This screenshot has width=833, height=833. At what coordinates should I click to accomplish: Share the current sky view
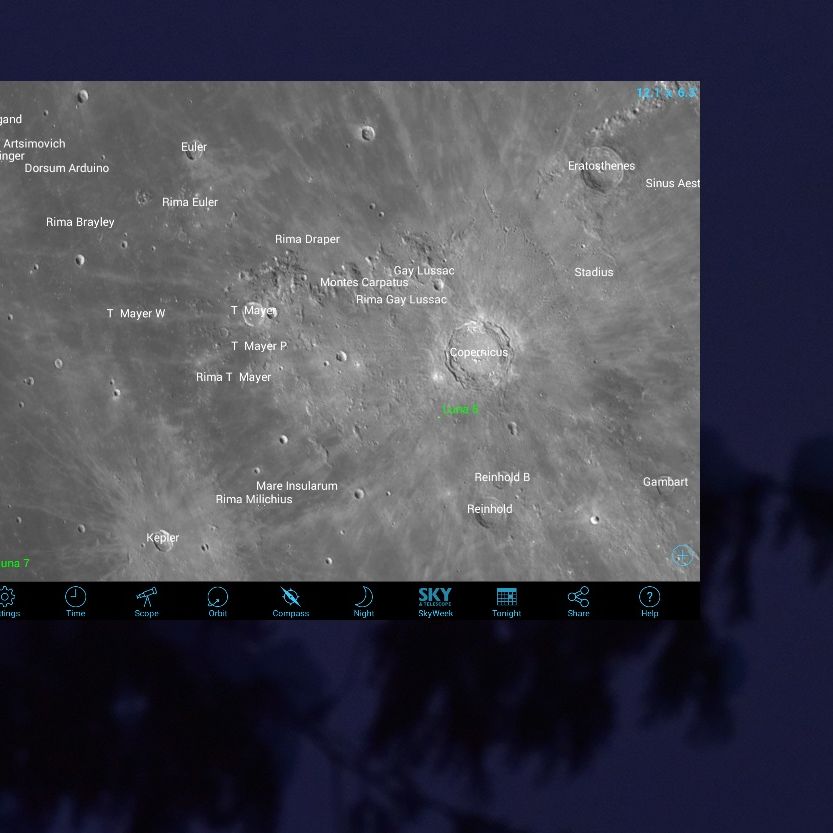pos(578,601)
